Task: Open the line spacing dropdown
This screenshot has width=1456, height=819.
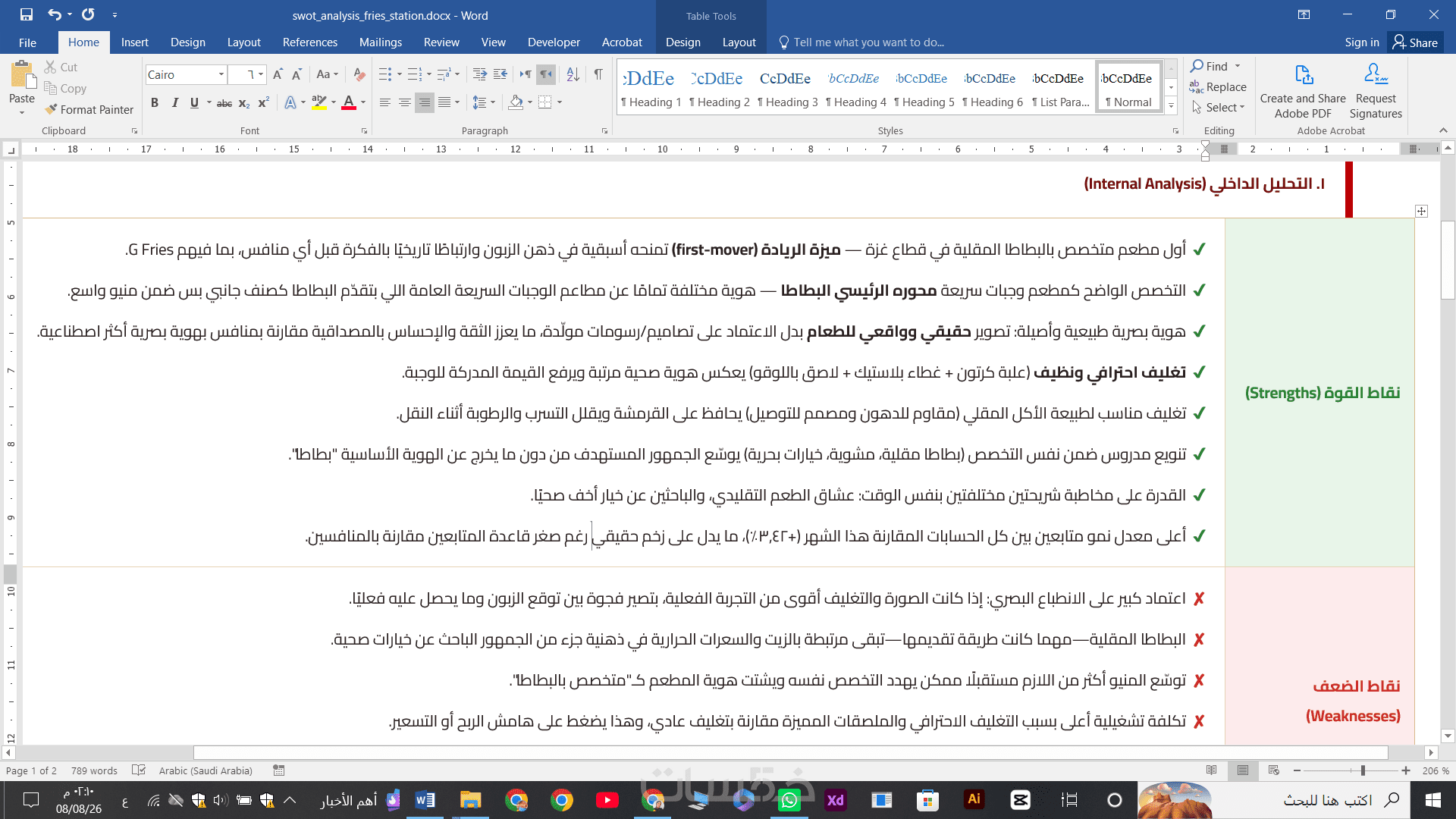Action: pyautogui.click(x=484, y=102)
